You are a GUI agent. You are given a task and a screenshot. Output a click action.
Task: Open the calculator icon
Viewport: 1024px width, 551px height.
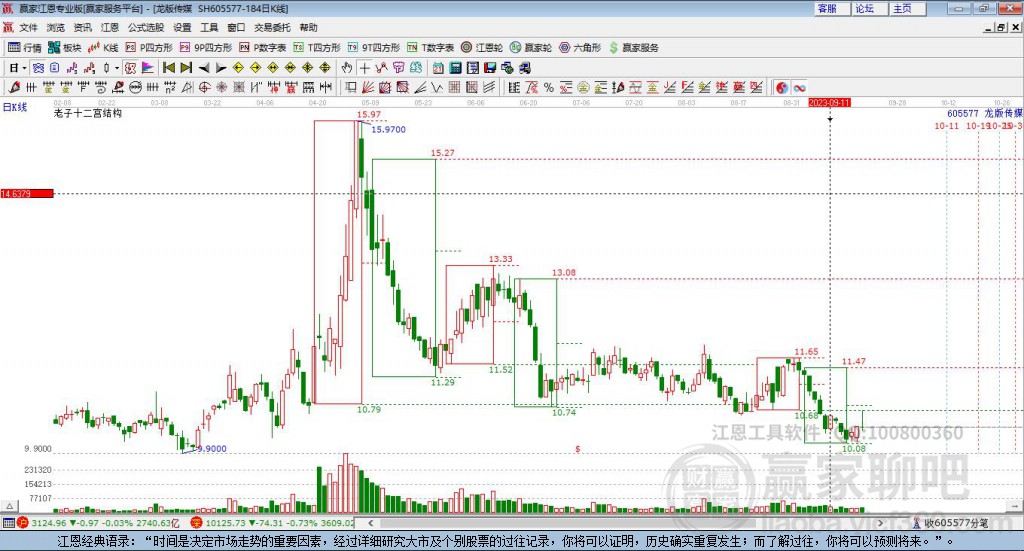(x=456, y=68)
